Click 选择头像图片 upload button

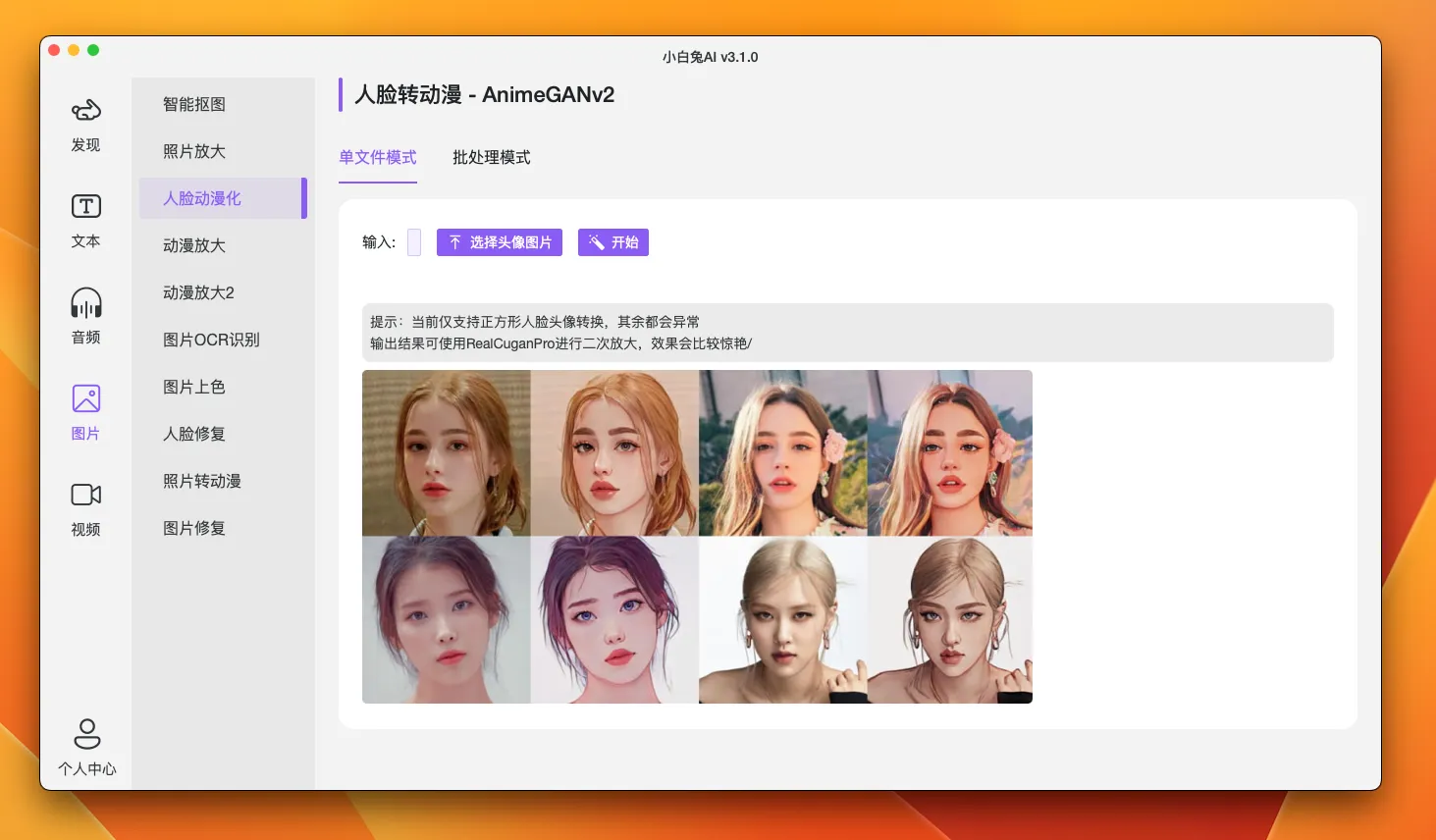click(500, 242)
